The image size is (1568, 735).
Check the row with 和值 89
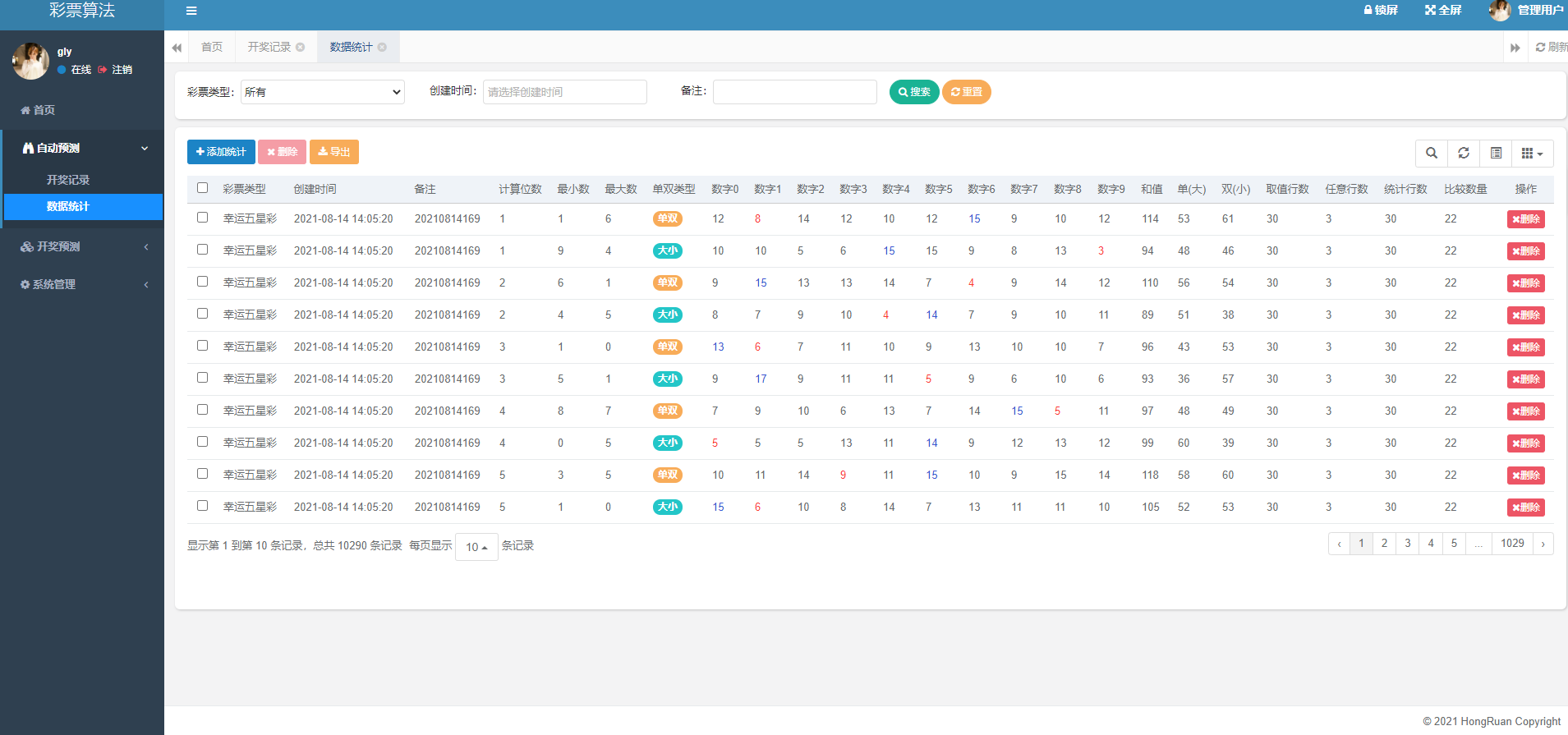[x=203, y=314]
